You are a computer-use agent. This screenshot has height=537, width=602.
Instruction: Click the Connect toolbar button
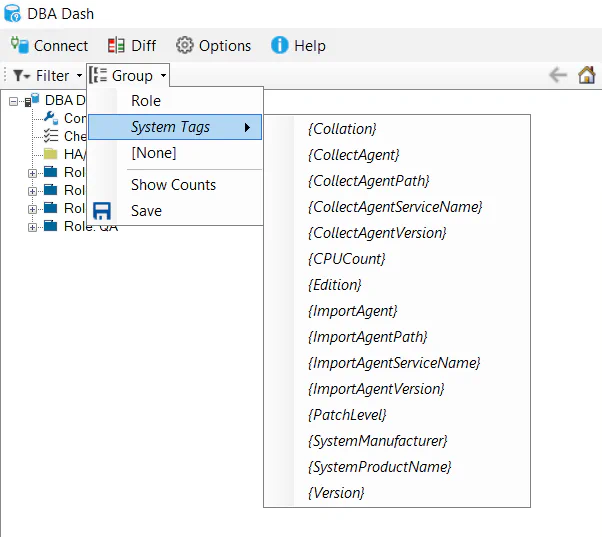(x=49, y=46)
